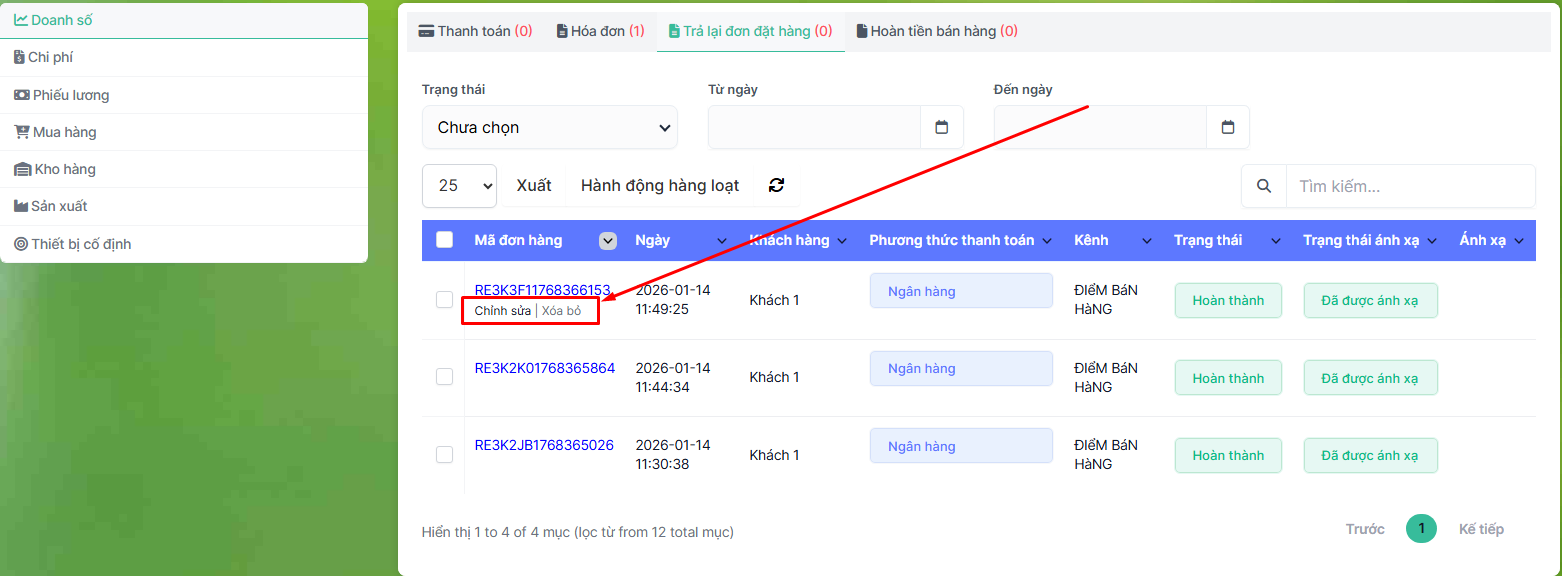Check the row for order RE3K2JB1768365026
The image size is (1562, 576).
[x=445, y=454]
